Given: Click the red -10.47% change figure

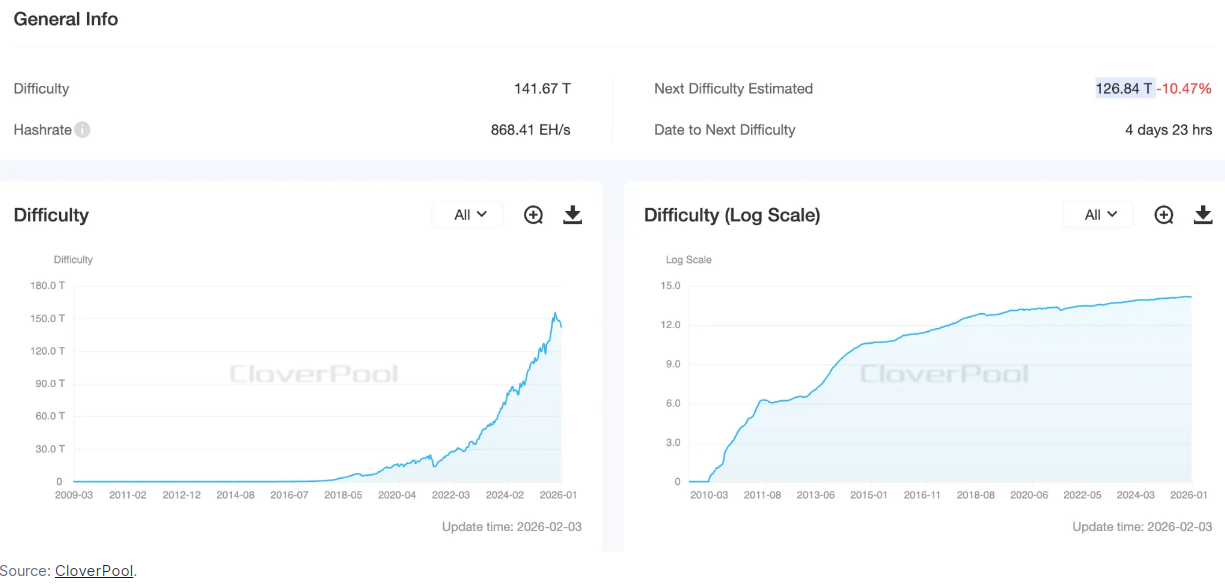Looking at the screenshot, I should coord(1185,89).
